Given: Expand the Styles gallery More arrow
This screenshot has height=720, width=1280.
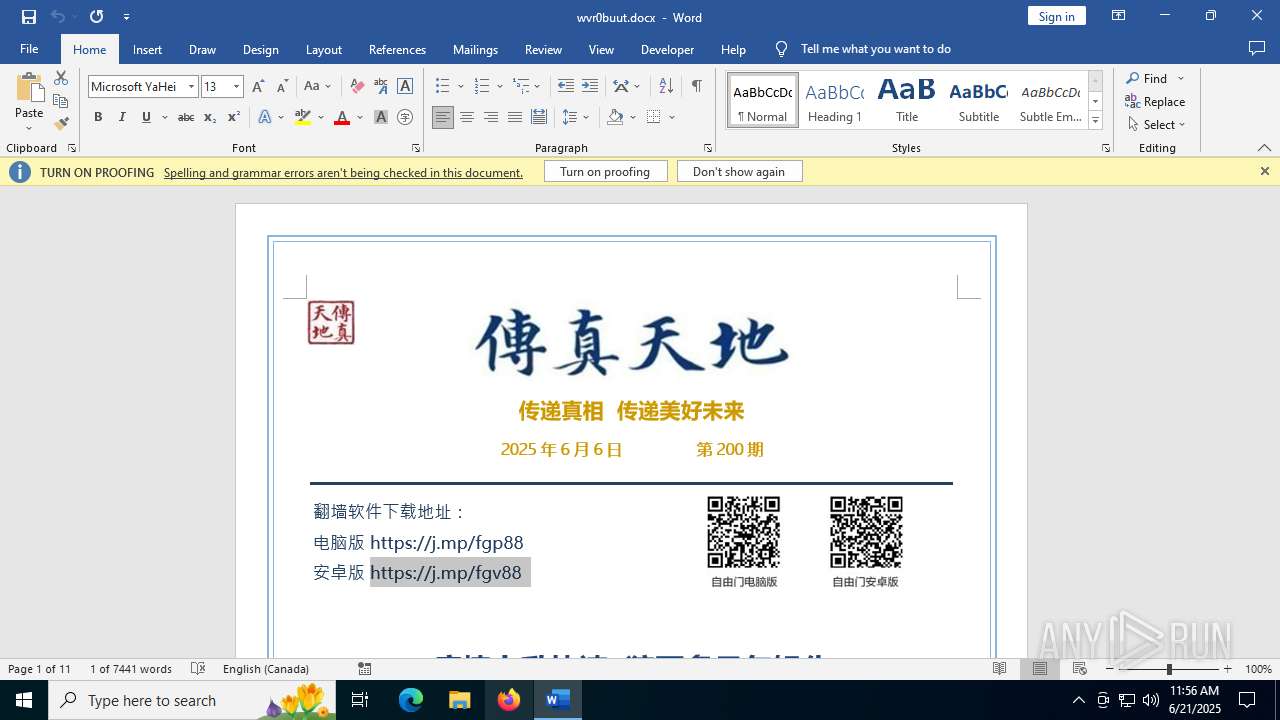Looking at the screenshot, I should click(1095, 121).
